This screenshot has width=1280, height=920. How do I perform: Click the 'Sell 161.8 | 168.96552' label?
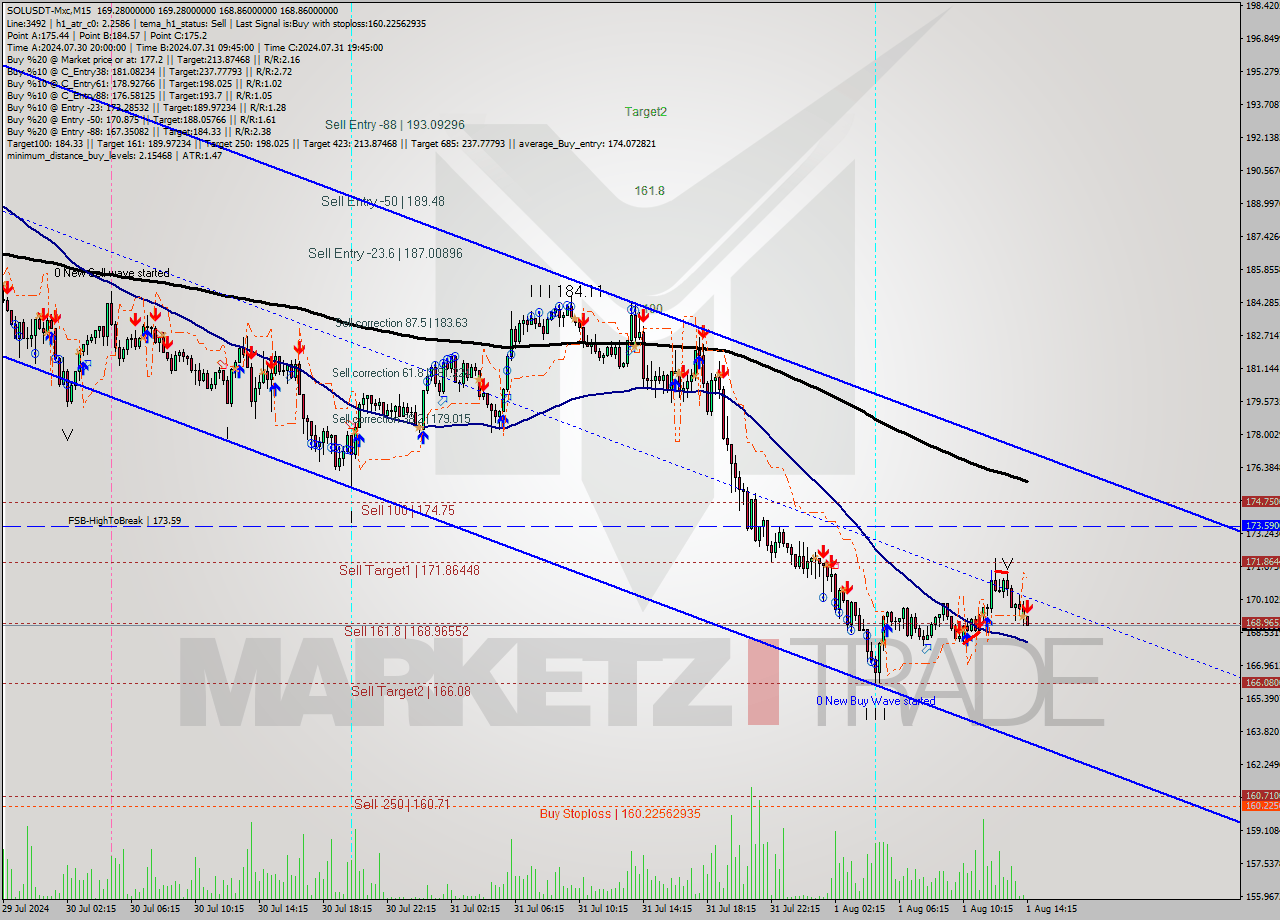(x=406, y=631)
